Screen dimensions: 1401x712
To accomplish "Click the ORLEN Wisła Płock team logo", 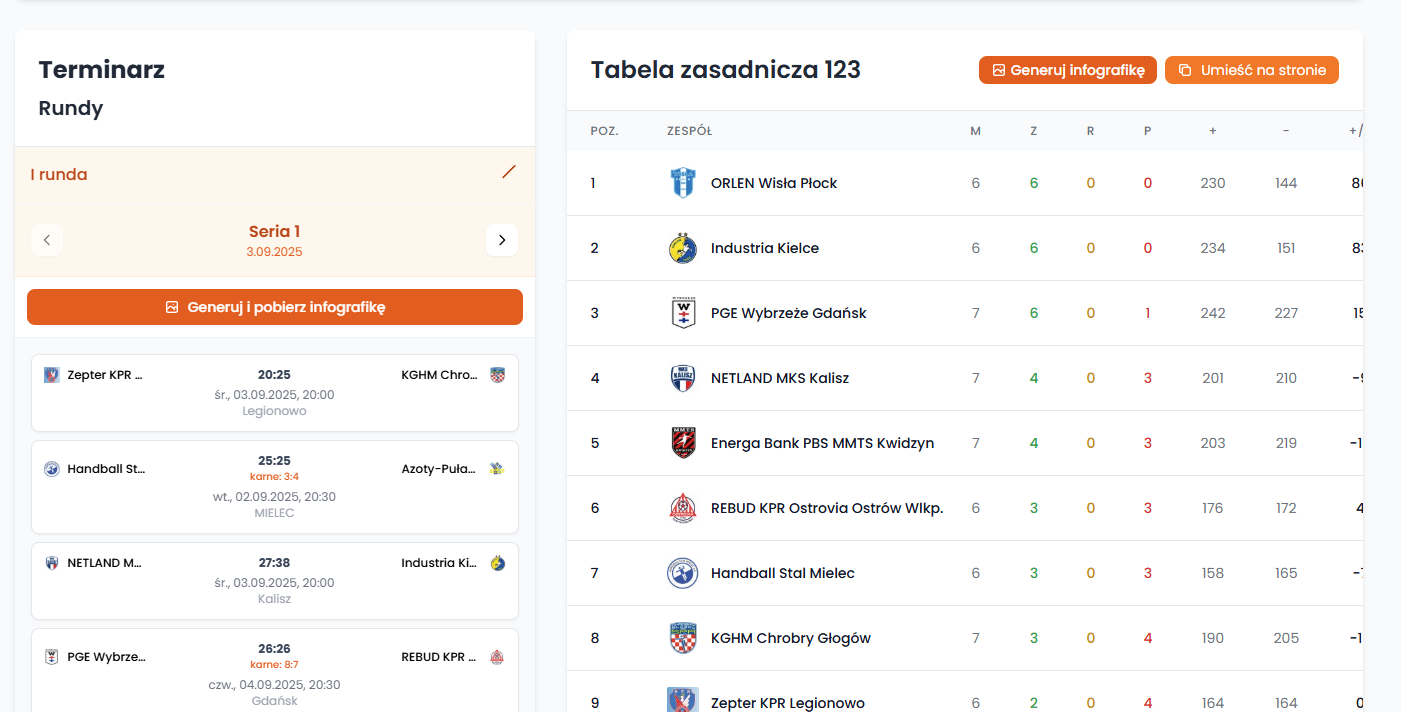I will [x=682, y=183].
